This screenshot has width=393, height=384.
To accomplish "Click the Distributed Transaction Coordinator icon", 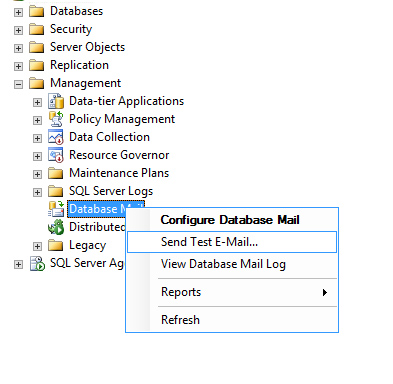I will click(56, 227).
